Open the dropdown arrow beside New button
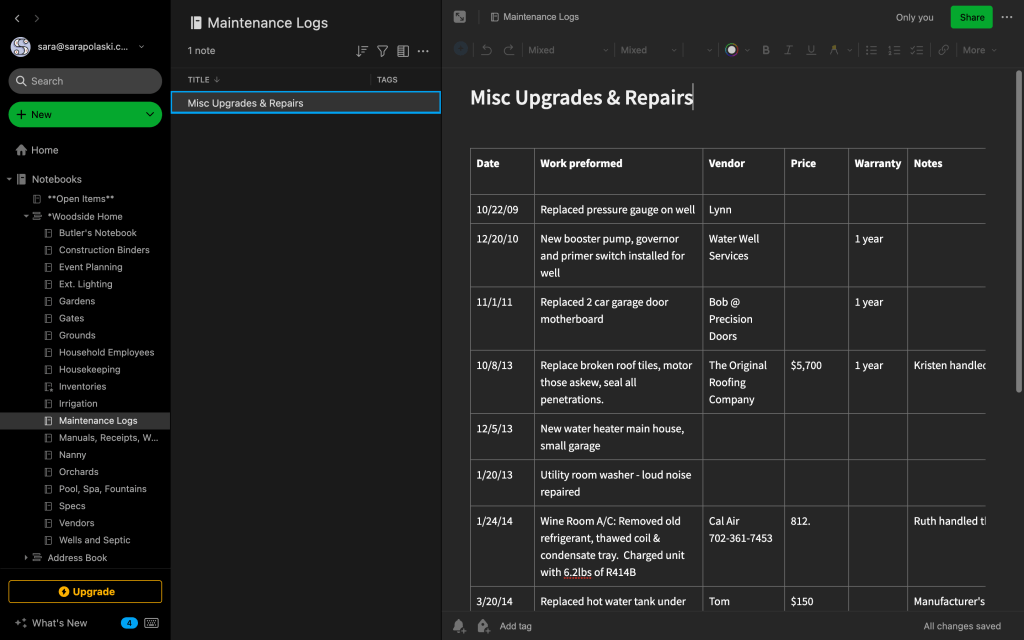1024x640 pixels. (150, 115)
